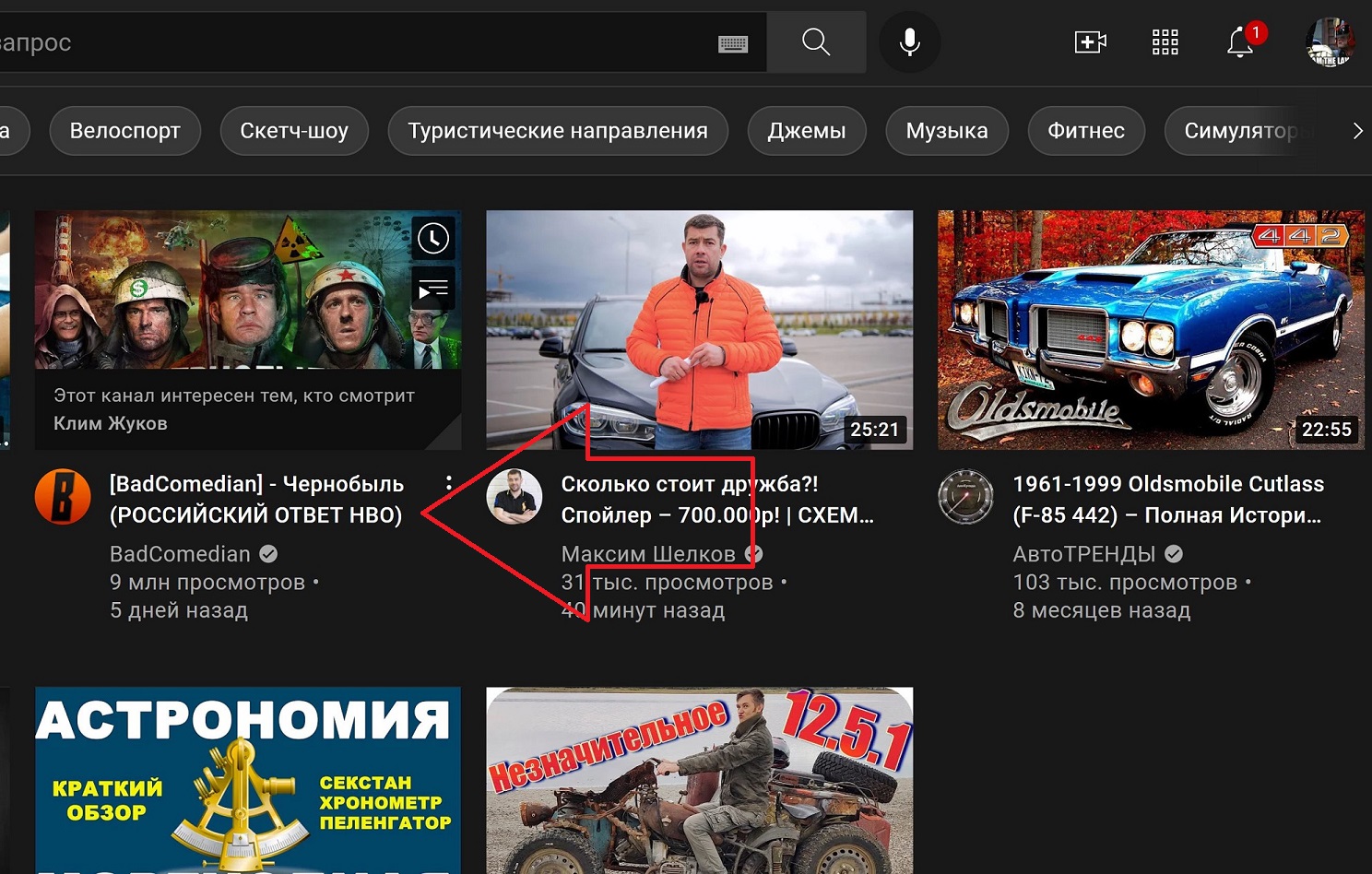Open the orange jacket BMW video thumbnail
This screenshot has width=1372, height=874.
700,330
